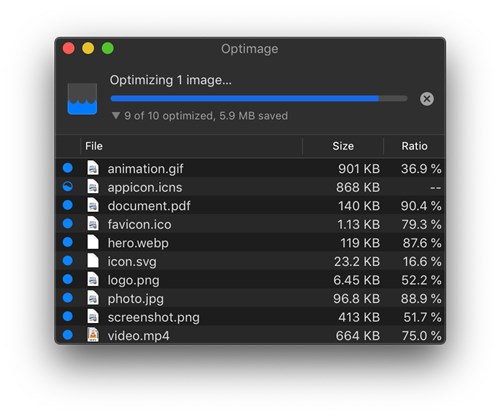Sort the list by File column header
The width and height of the screenshot is (500, 416).
click(x=191, y=146)
